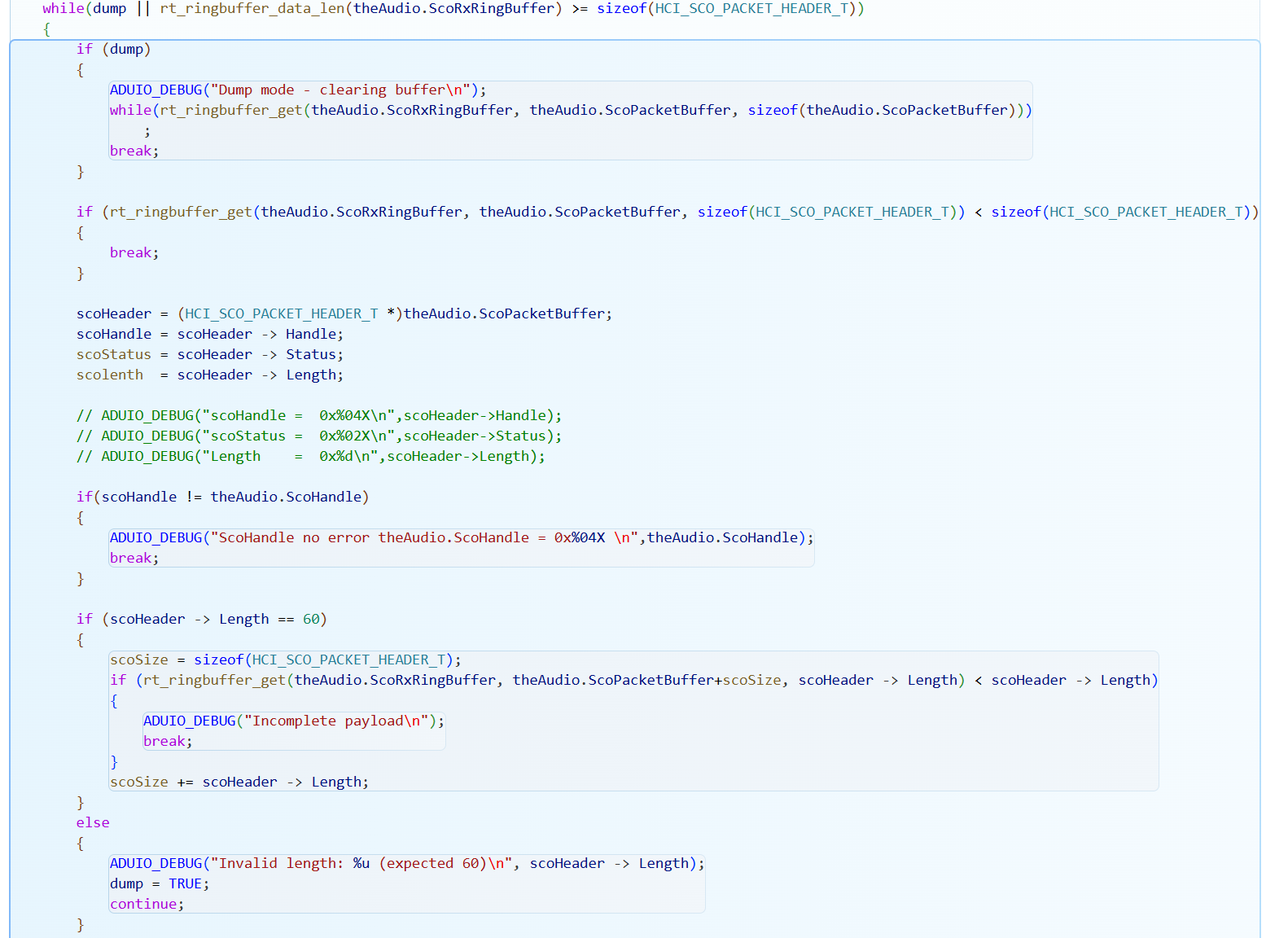Click the "dump = TRUE;" statement
The width and height of the screenshot is (1288, 938).
pos(159,884)
